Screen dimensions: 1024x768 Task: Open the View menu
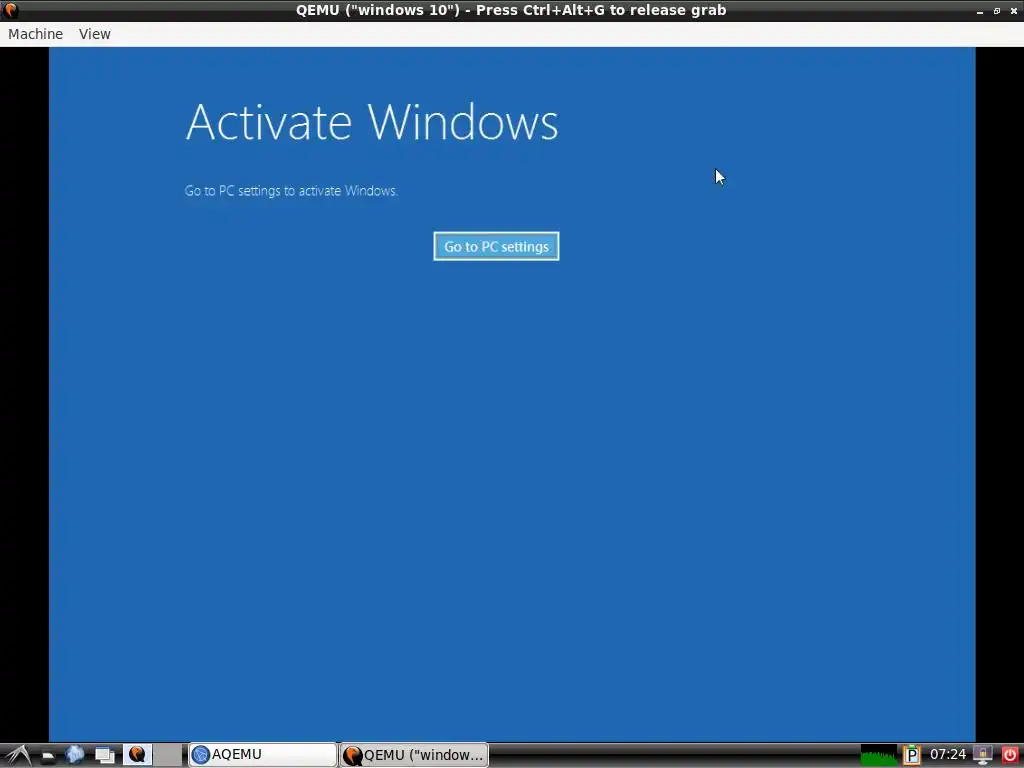(95, 34)
